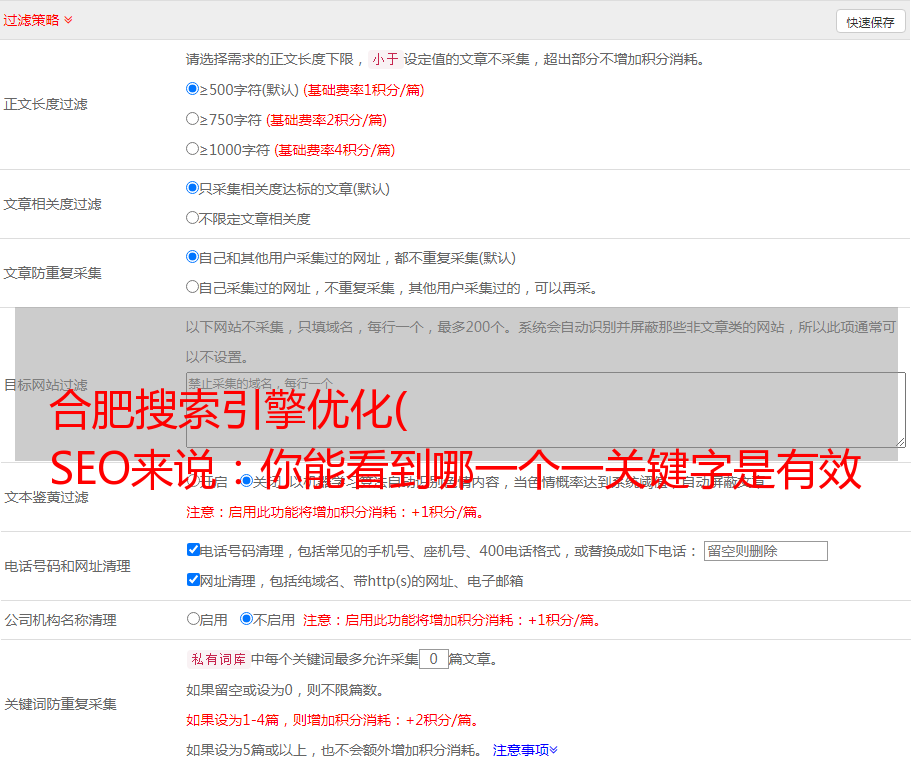Click the 留空则删除 replacement phone field
This screenshot has height=768, width=912.
(x=765, y=551)
